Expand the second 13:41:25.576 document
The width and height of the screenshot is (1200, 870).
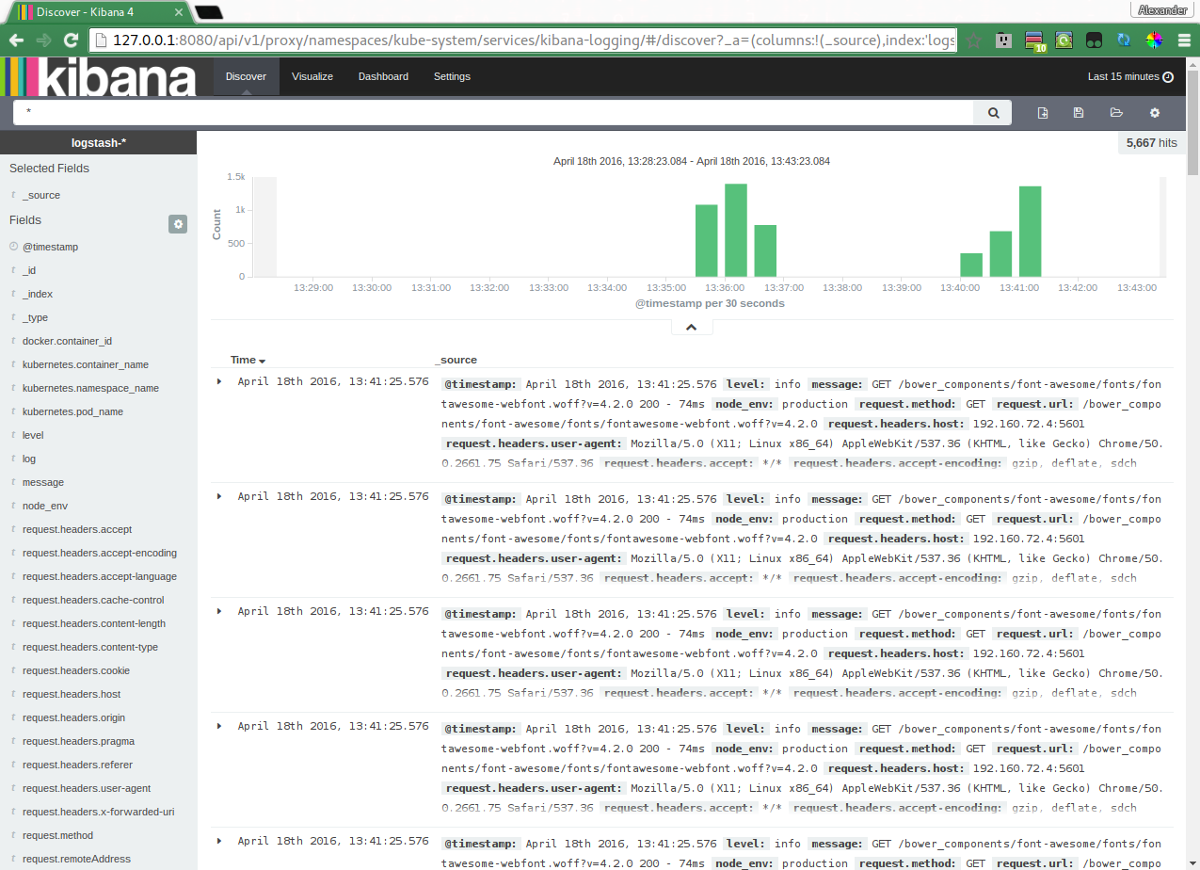[x=221, y=496]
